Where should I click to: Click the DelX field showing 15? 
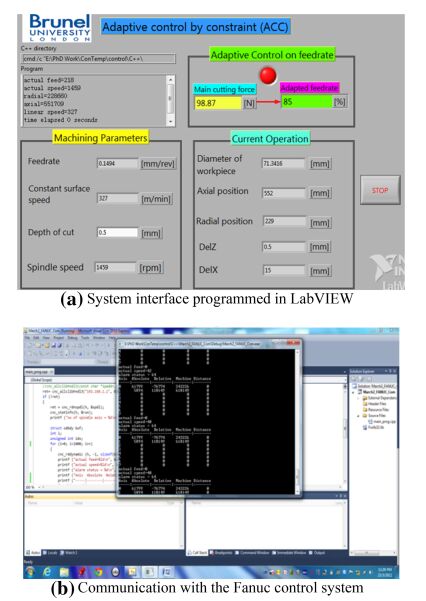[284, 270]
